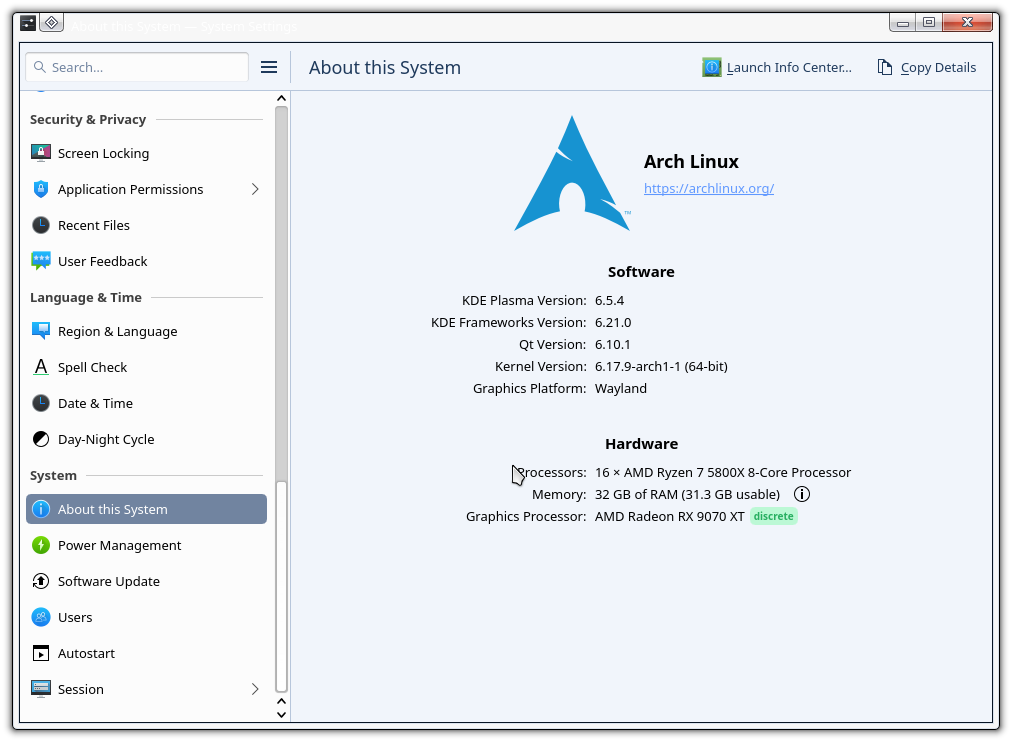Click the KDE Plasma Version value 6.5.4
The width and height of the screenshot is (1012, 742).
point(609,301)
